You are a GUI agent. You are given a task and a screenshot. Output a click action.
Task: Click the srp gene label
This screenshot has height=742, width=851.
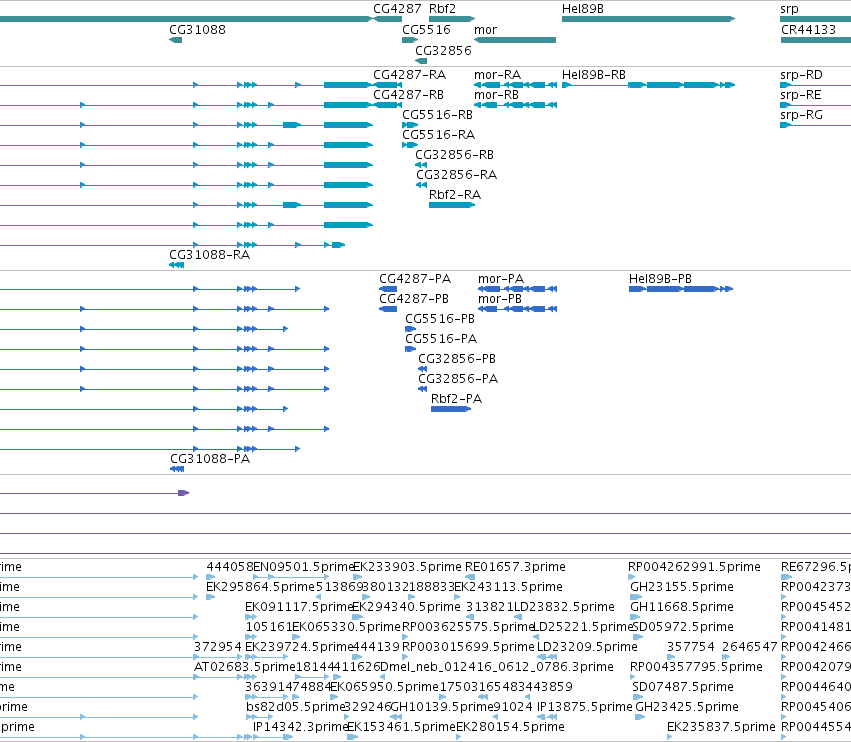(x=789, y=9)
